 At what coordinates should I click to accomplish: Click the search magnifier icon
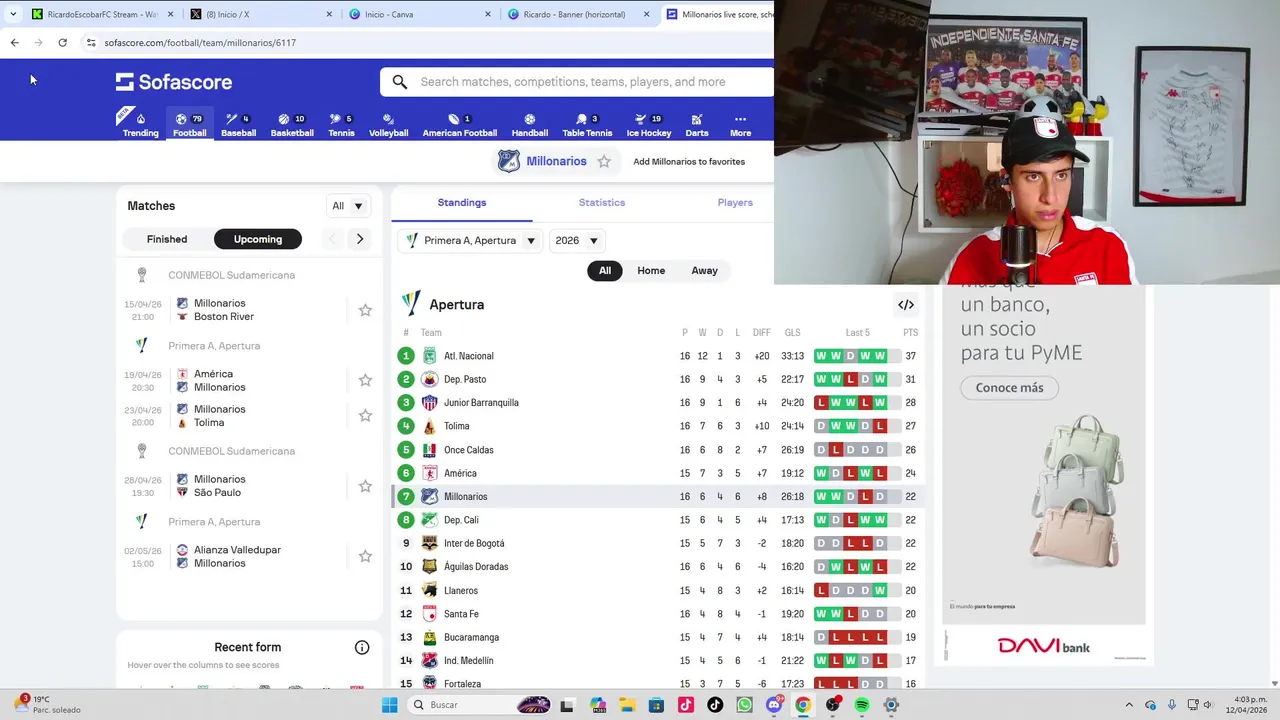pos(400,82)
